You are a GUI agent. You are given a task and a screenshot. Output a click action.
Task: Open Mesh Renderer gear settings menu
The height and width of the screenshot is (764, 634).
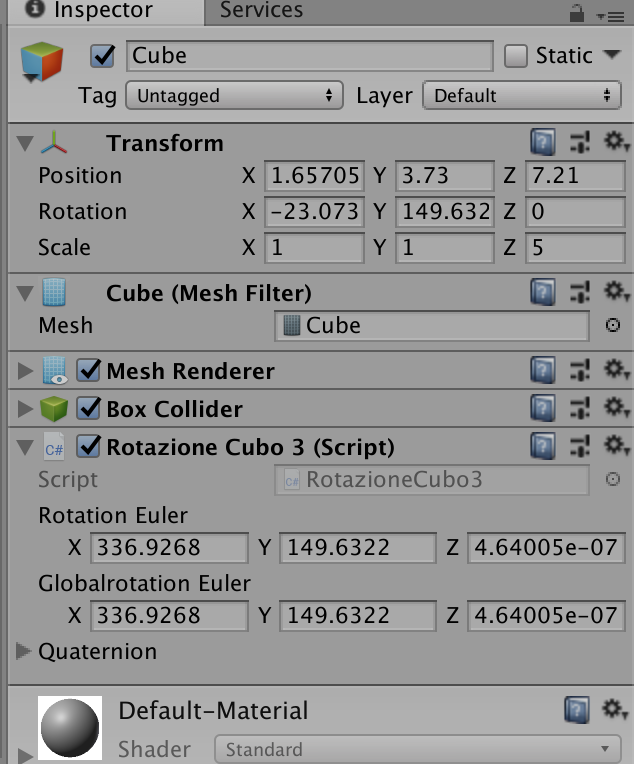point(616,370)
